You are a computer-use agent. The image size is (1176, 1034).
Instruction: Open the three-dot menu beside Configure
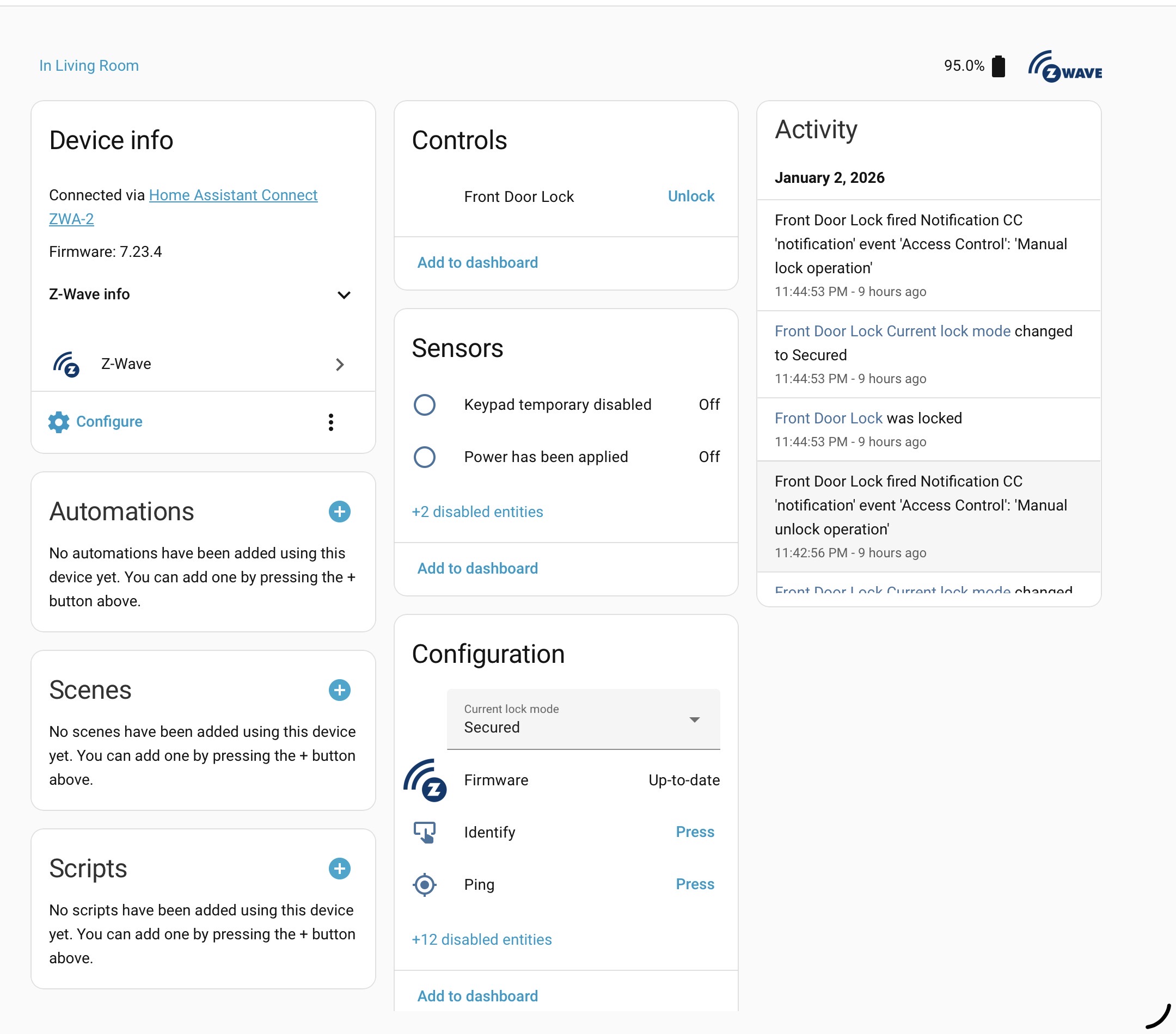pyautogui.click(x=330, y=422)
